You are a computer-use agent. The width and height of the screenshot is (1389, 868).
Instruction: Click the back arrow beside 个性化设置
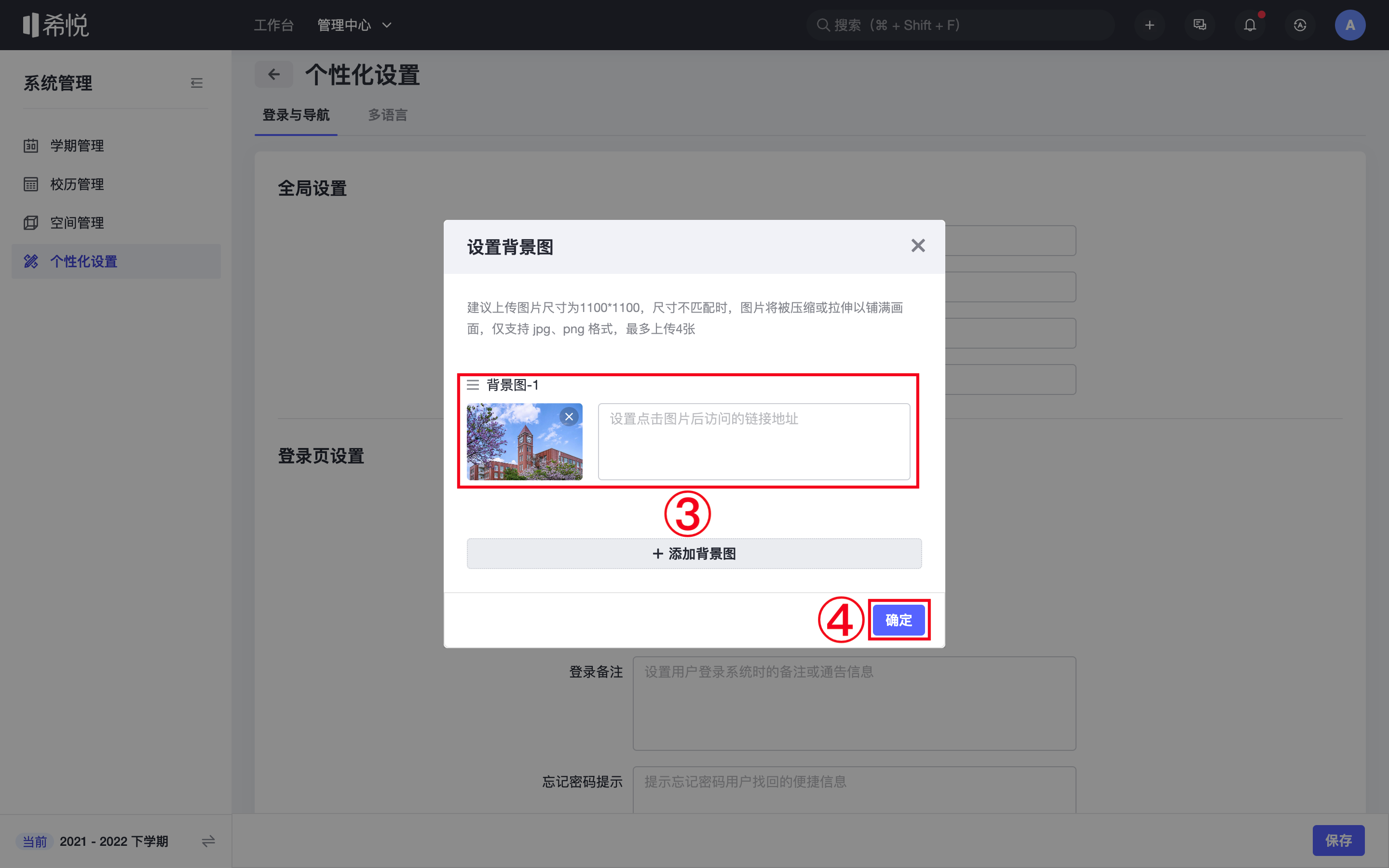click(x=274, y=75)
